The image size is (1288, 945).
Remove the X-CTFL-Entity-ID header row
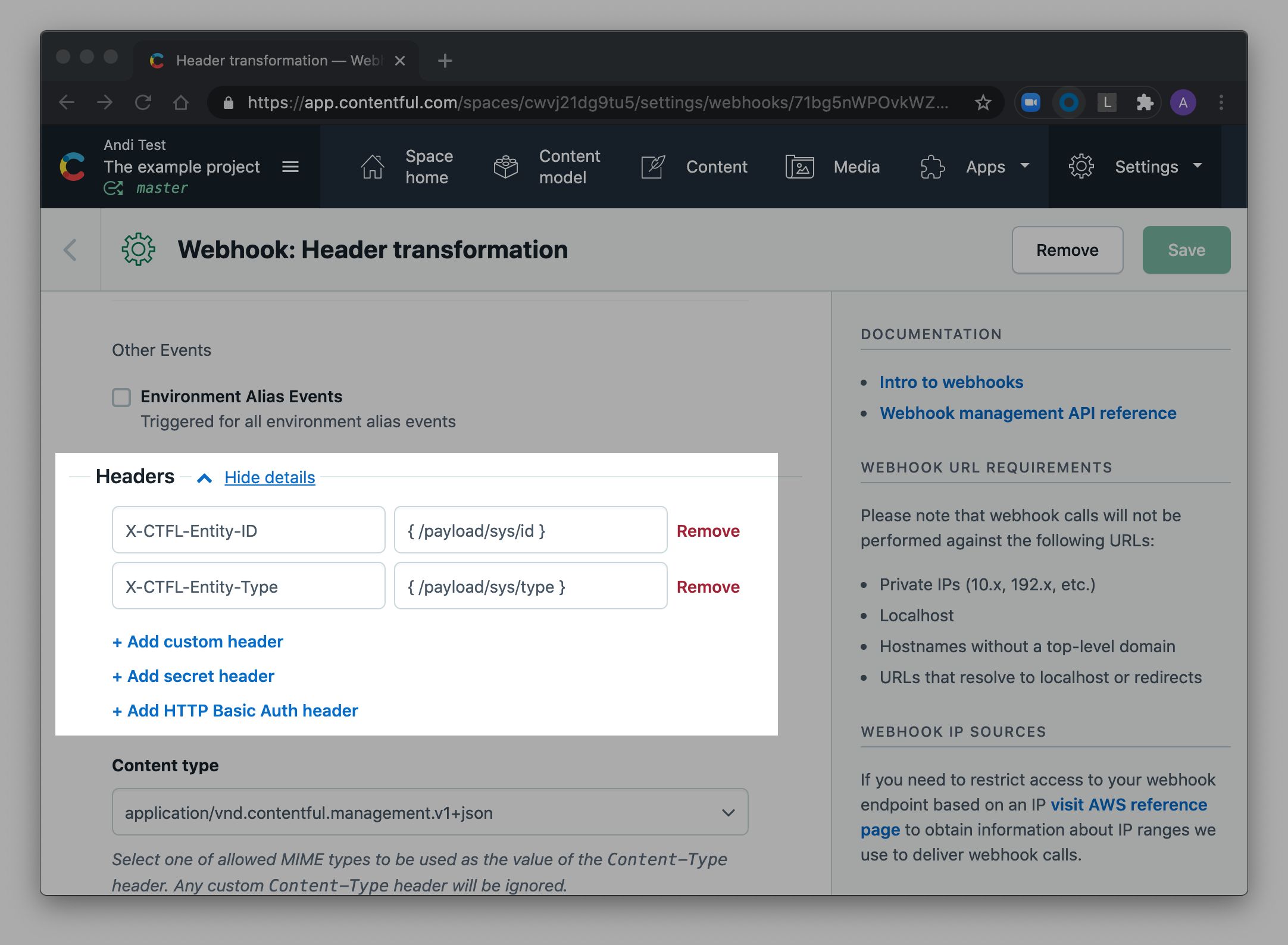[x=708, y=531]
